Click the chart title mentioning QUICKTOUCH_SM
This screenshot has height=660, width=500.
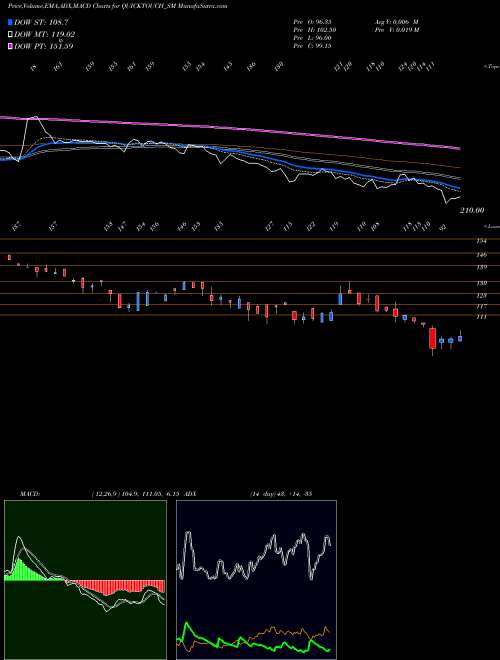coord(118,7)
